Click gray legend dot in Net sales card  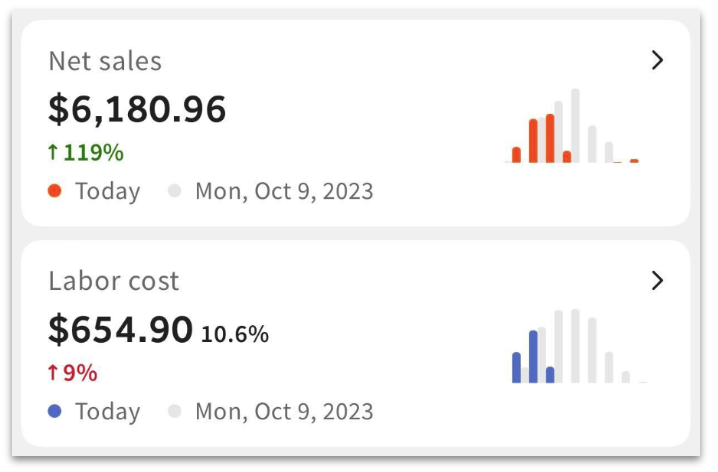tap(175, 190)
